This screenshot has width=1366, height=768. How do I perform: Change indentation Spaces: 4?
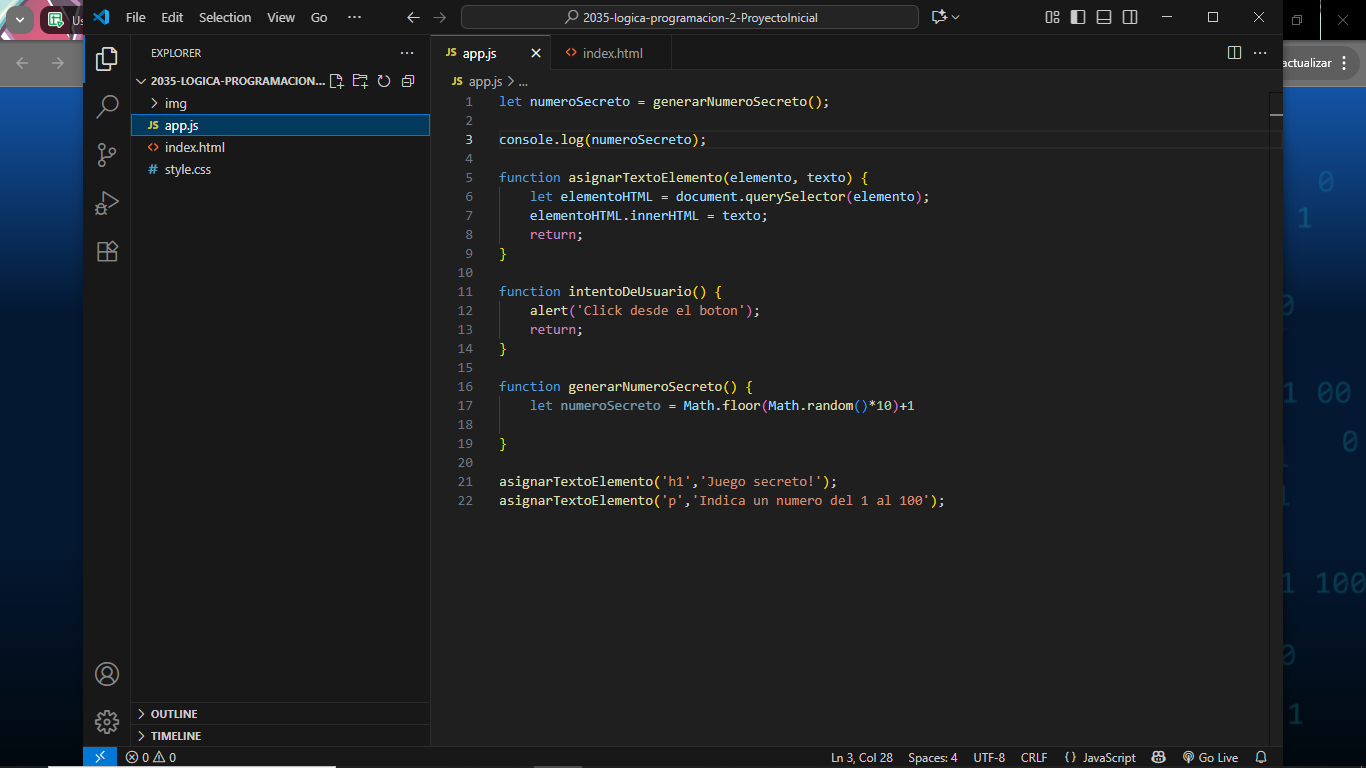[x=933, y=757]
